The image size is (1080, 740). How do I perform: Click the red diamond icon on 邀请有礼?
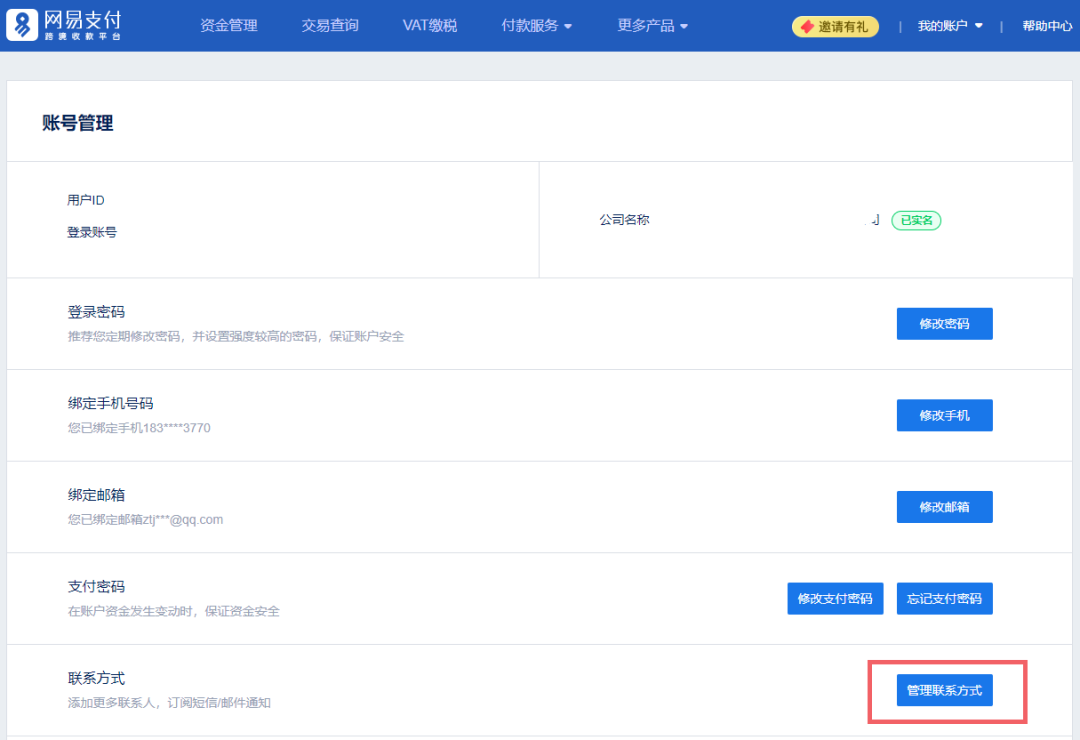tap(807, 27)
